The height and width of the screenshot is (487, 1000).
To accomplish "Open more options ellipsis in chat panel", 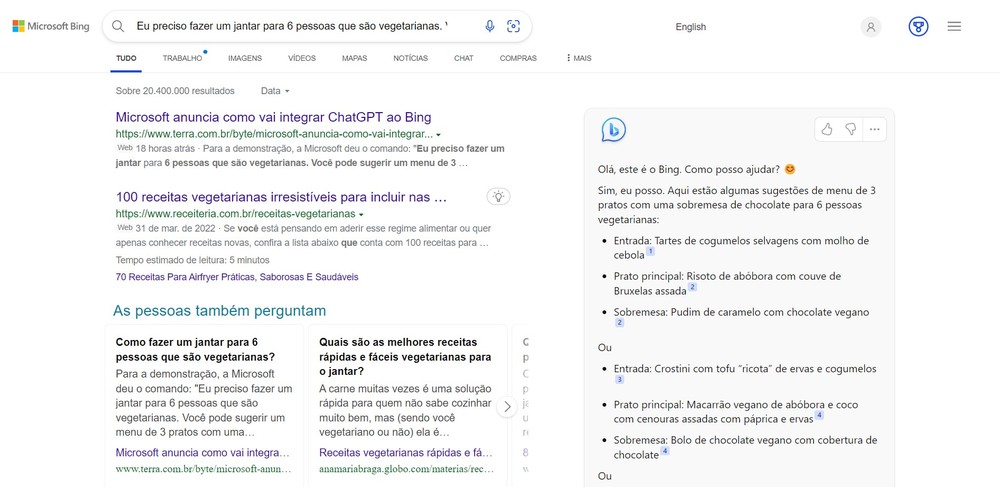I will click(x=874, y=129).
